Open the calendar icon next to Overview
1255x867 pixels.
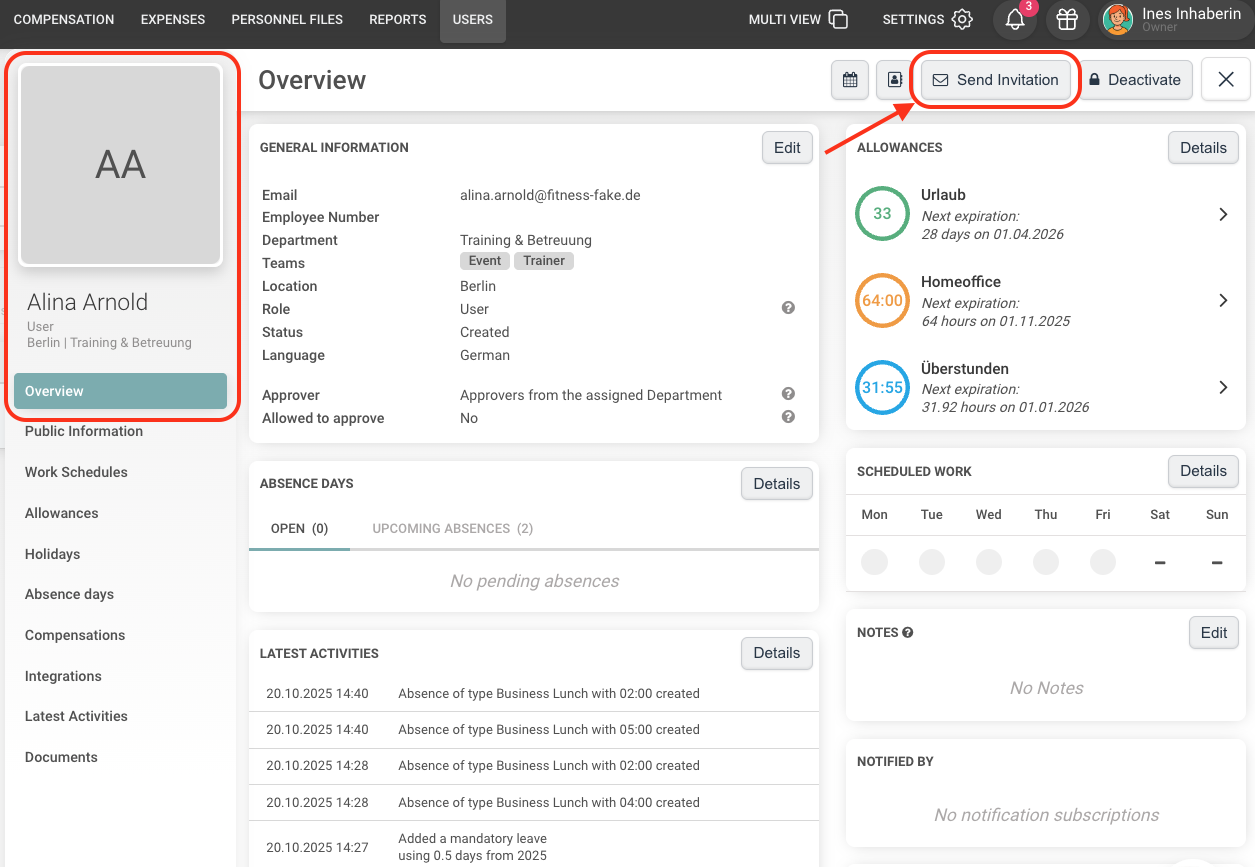(850, 80)
